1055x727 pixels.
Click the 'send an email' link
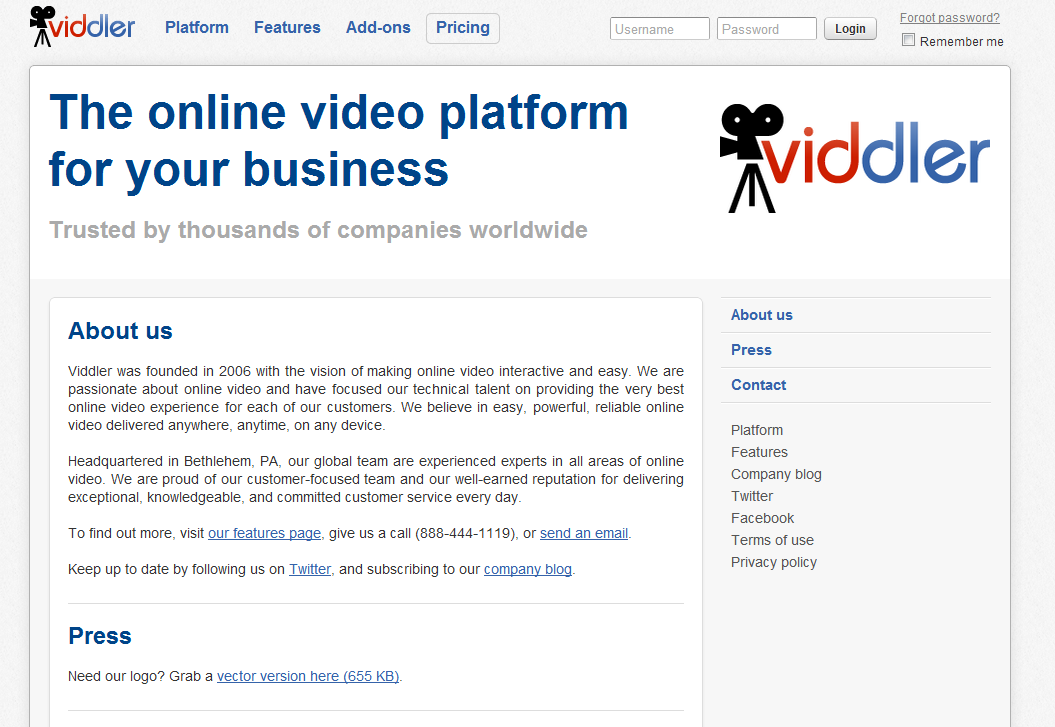point(584,533)
